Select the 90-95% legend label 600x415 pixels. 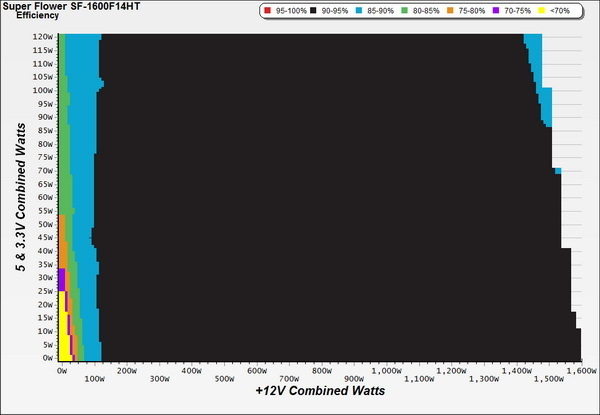[335, 11]
